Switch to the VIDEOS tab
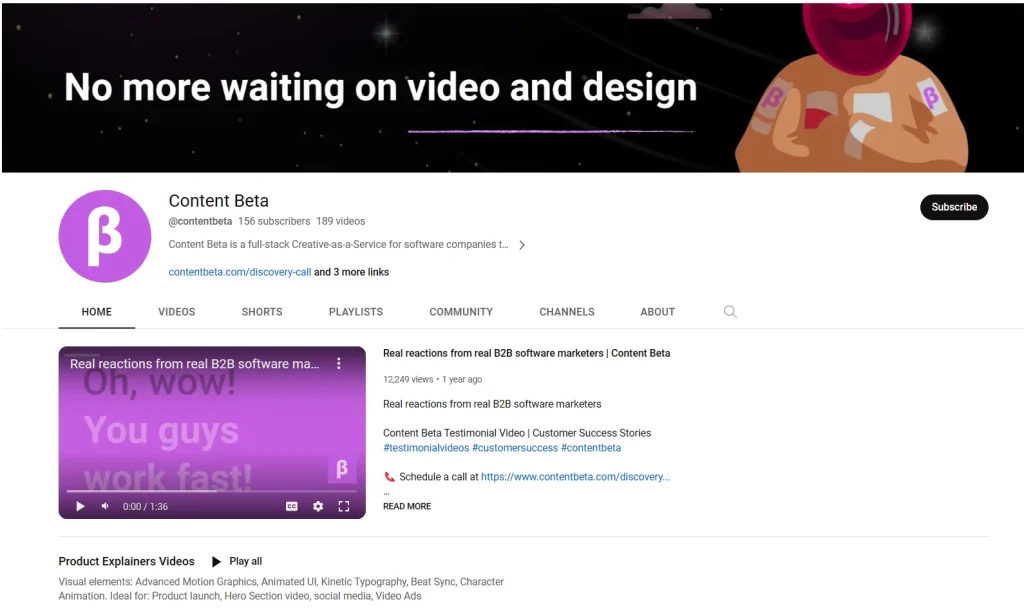Image resolution: width=1024 pixels, height=613 pixels. [176, 312]
